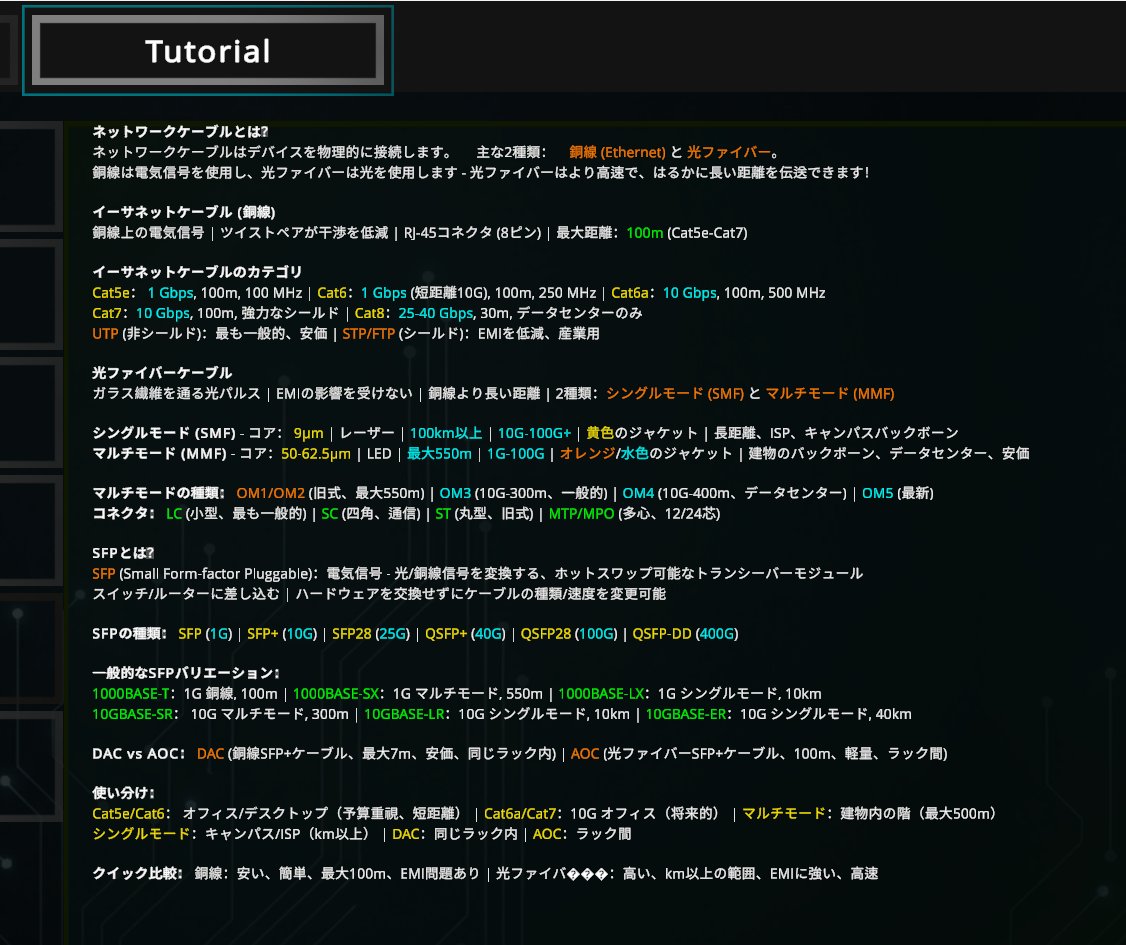Click the heading 'SFPとは?'

coord(123,553)
